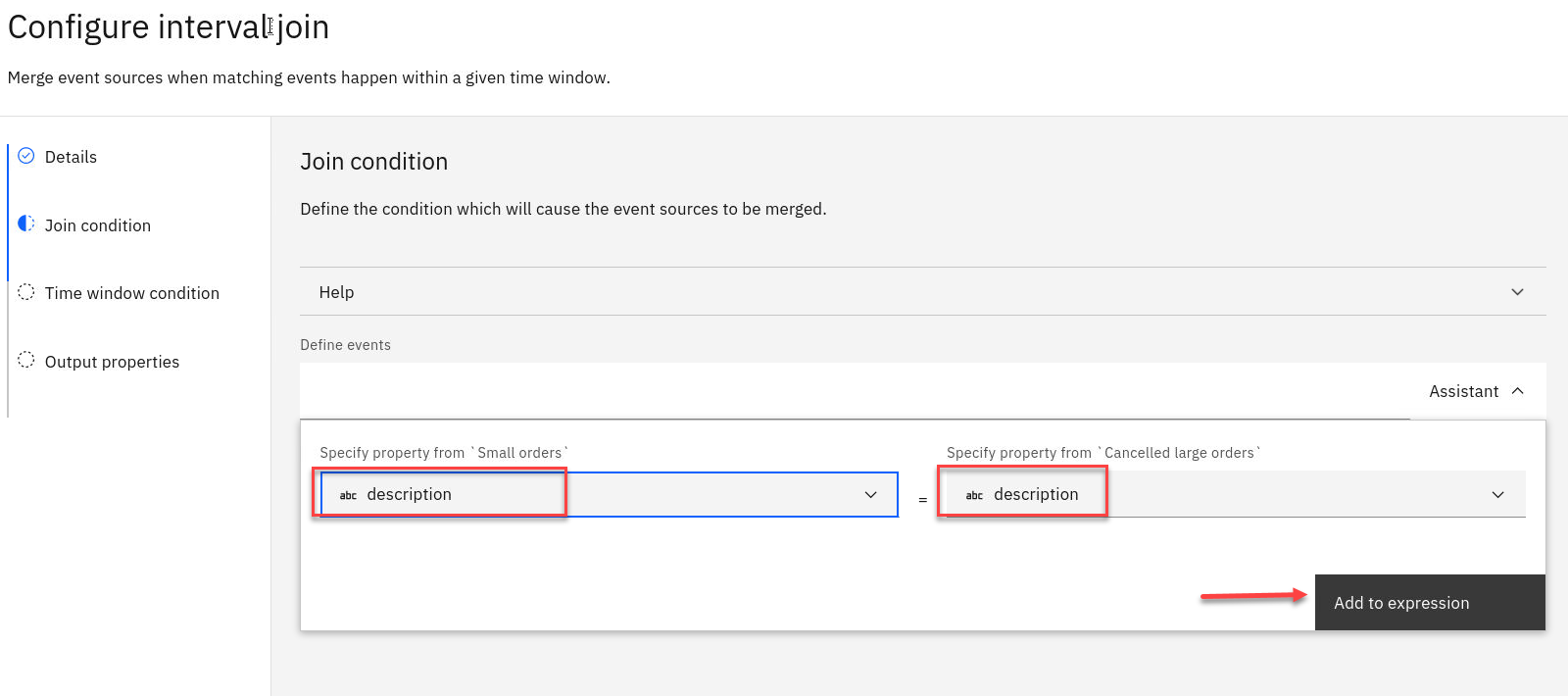Click the dashed circle beside Output properties
This screenshot has height=696, width=1568.
pyautogui.click(x=26, y=360)
